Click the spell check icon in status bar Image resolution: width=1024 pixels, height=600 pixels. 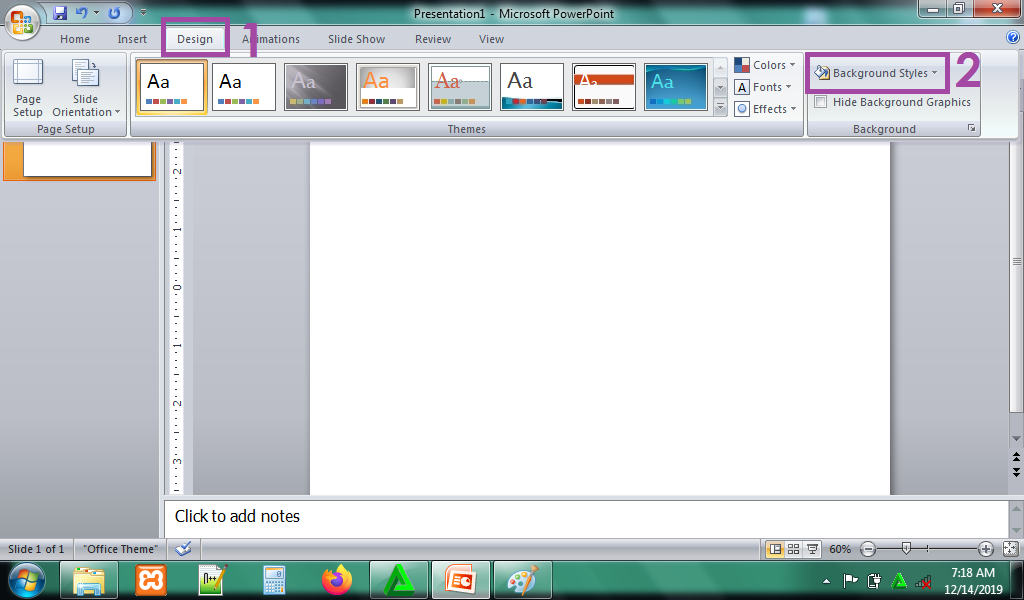pyautogui.click(x=183, y=549)
